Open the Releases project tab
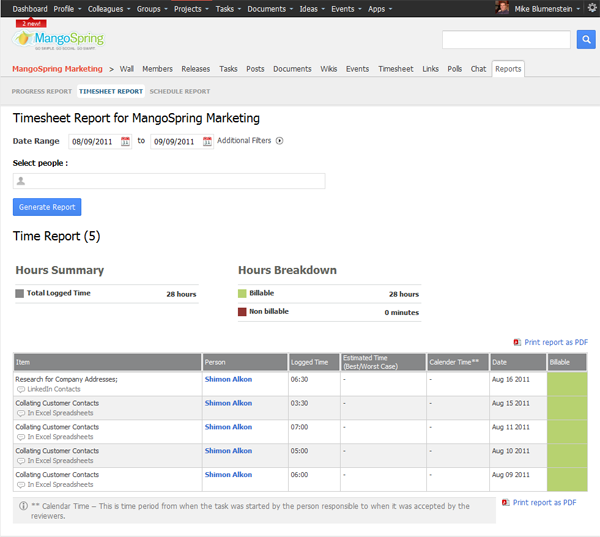Image resolution: width=600 pixels, height=537 pixels. click(196, 69)
